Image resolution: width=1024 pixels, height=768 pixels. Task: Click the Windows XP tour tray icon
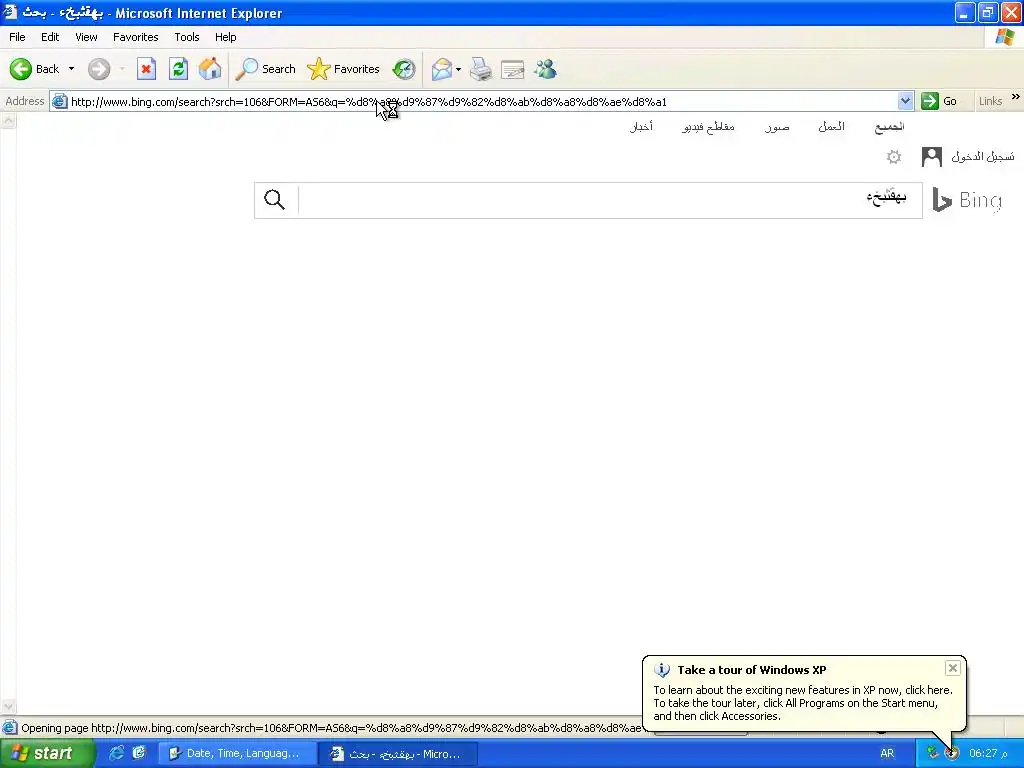point(952,753)
